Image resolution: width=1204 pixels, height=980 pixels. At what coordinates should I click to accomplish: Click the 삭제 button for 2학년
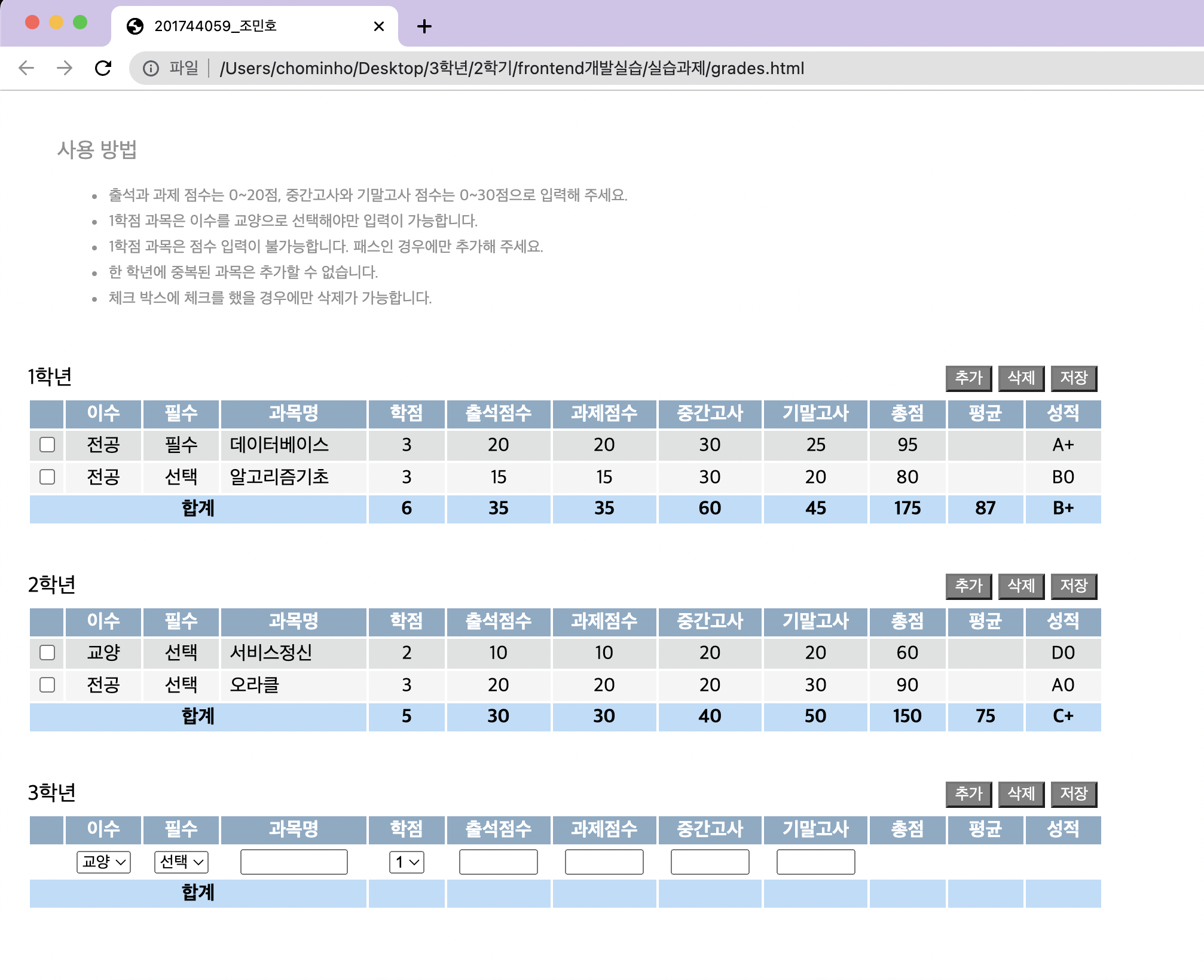pos(1021,586)
